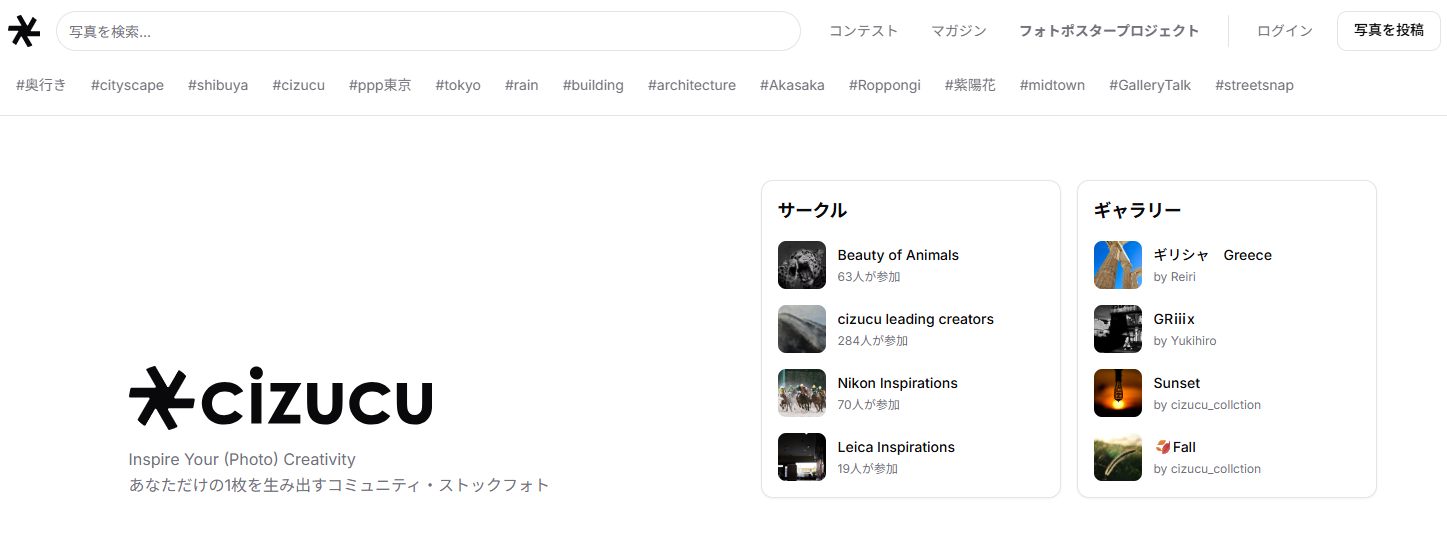This screenshot has height=542, width=1447.
Task: Open the Fall gallery thumbnail
Action: pos(1118,457)
